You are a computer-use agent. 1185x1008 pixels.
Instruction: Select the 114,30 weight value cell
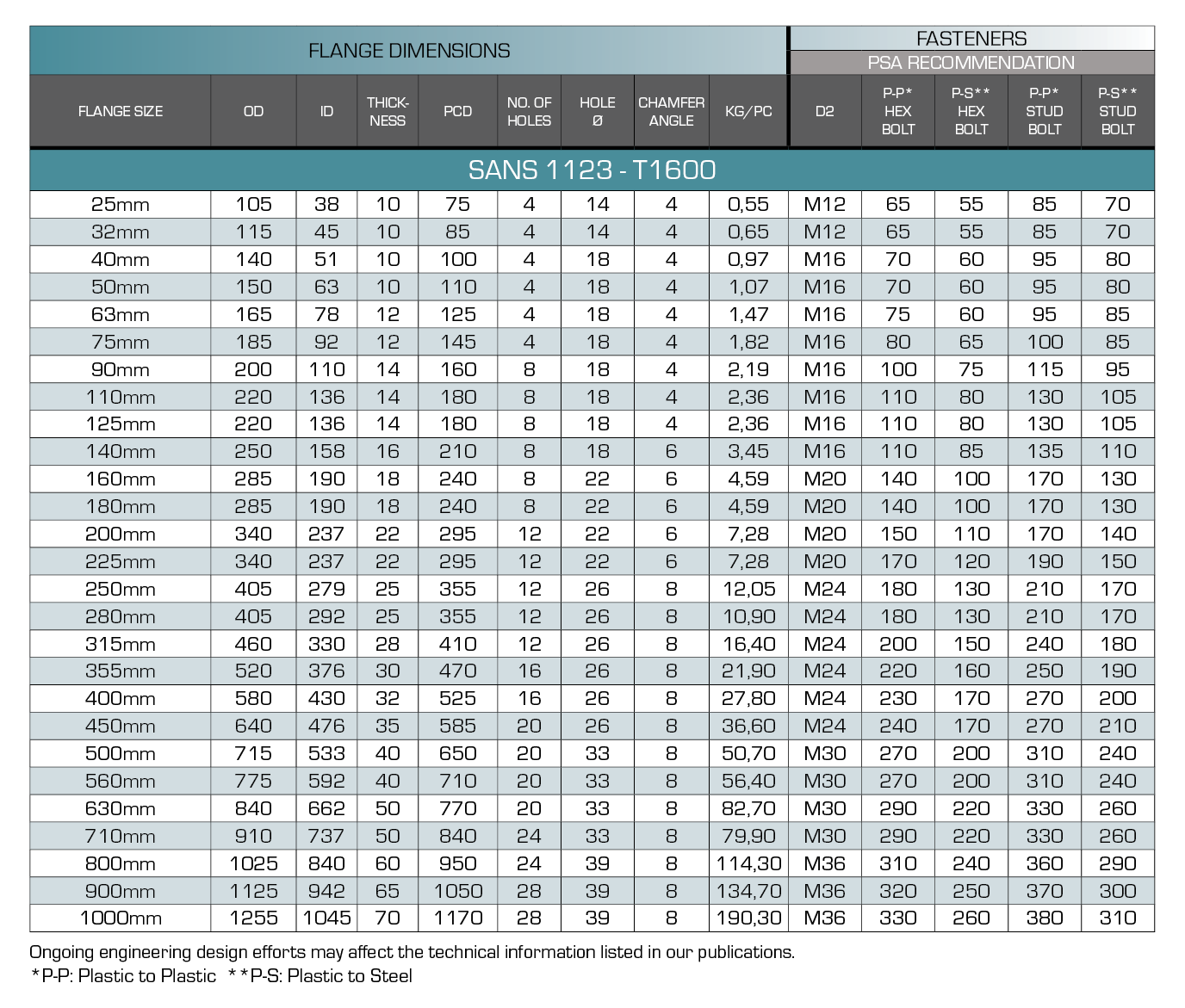coord(748,863)
